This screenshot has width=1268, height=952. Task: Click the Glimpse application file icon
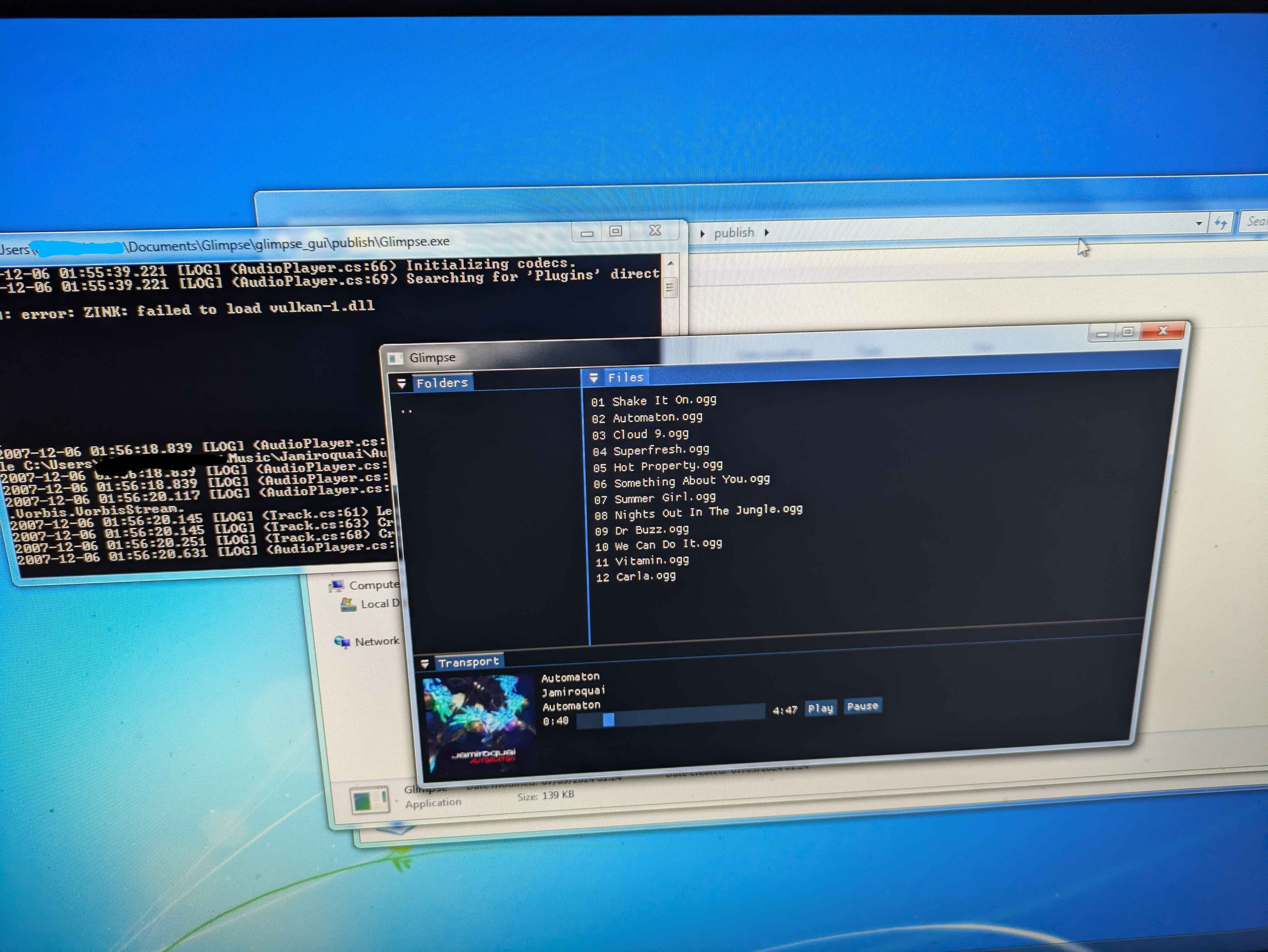370,800
